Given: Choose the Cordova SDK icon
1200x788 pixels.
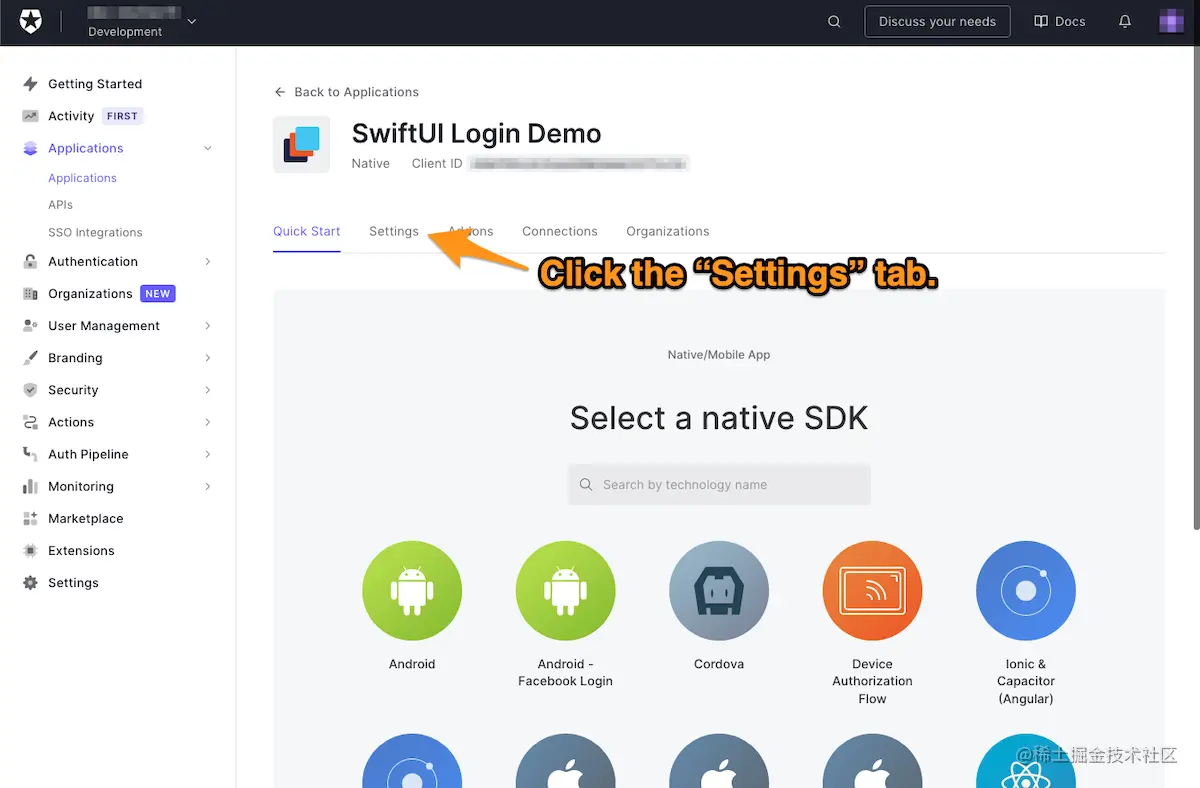Looking at the screenshot, I should pyautogui.click(x=719, y=591).
